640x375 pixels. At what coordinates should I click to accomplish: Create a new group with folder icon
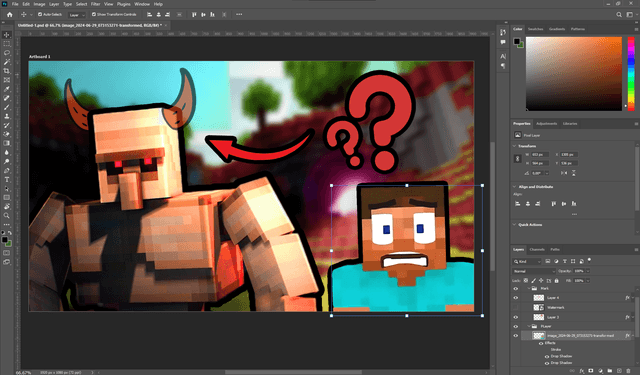point(610,371)
